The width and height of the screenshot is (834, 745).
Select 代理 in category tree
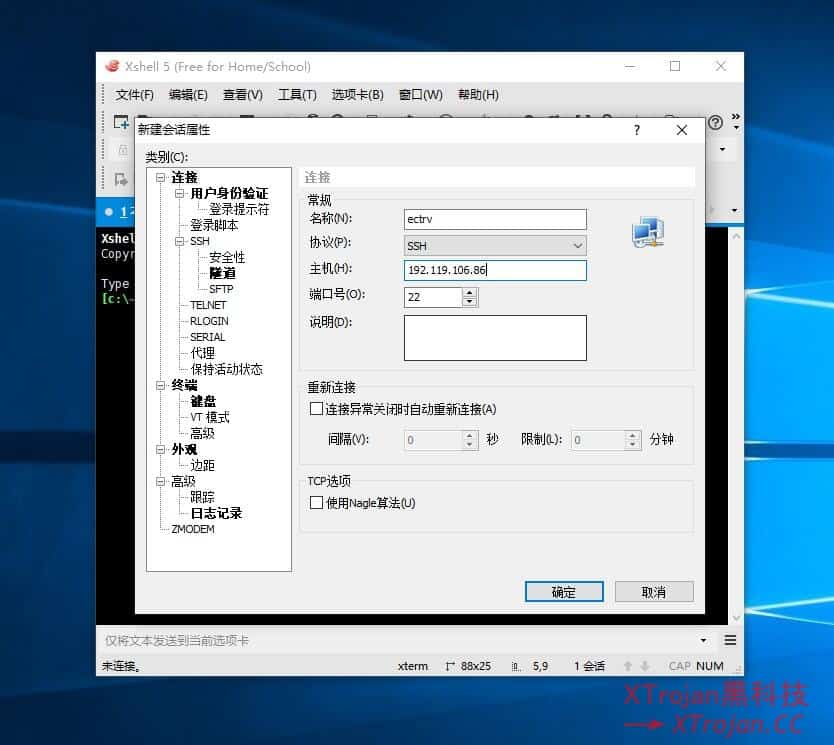click(203, 353)
